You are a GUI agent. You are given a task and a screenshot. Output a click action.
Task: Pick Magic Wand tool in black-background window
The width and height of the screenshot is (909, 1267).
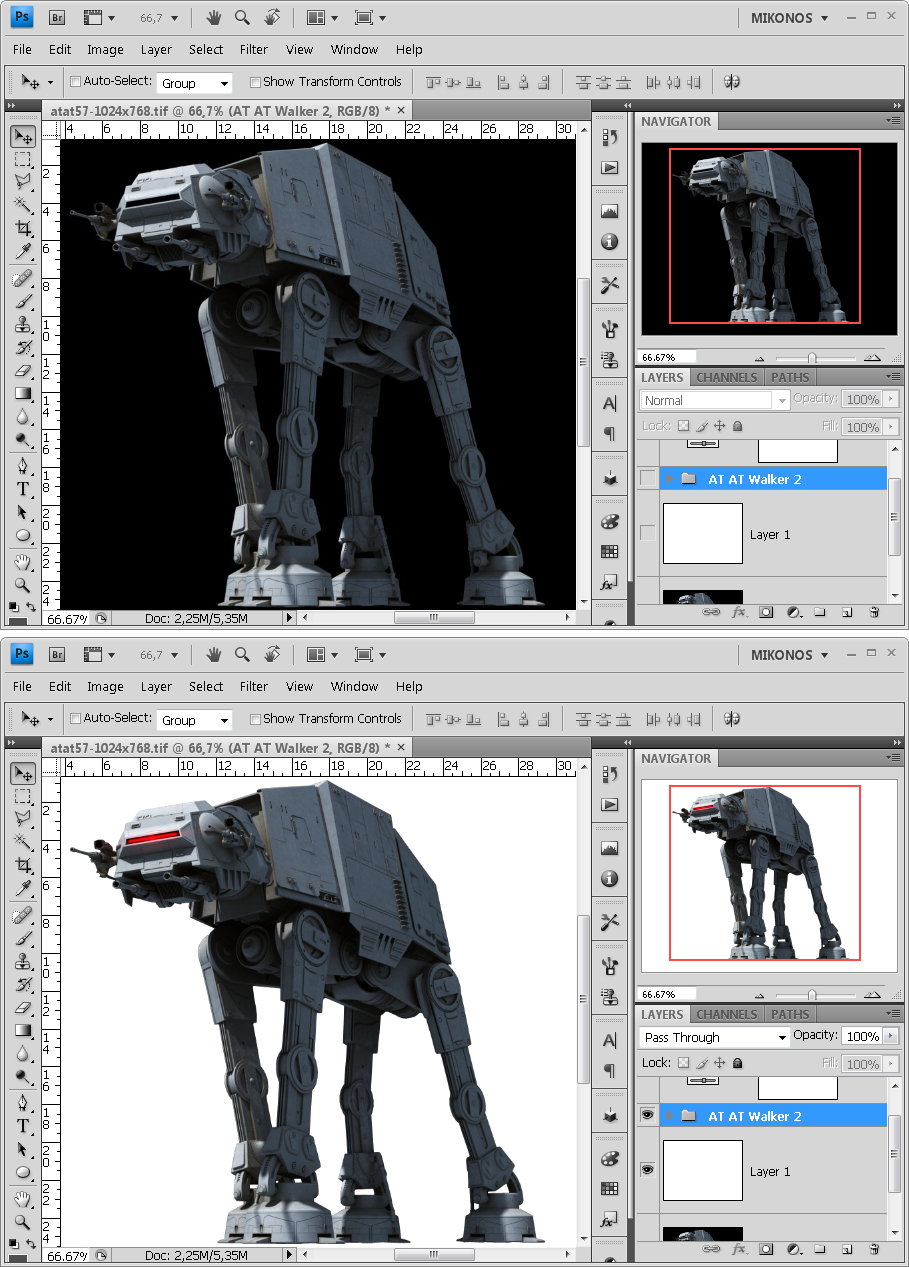click(x=23, y=205)
